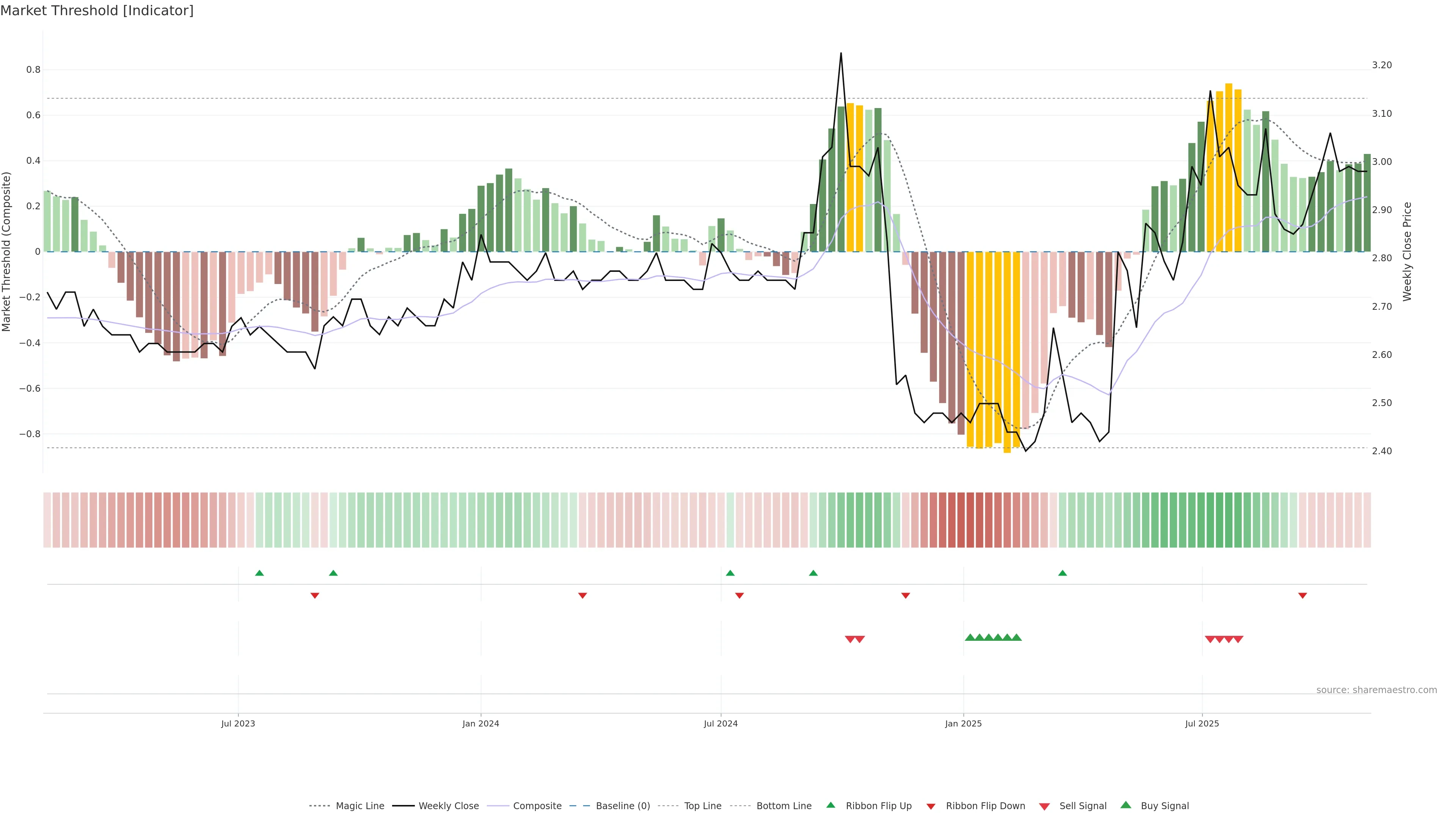
Task: Click the Jan 2025 x-axis label
Action: pyautogui.click(x=963, y=723)
